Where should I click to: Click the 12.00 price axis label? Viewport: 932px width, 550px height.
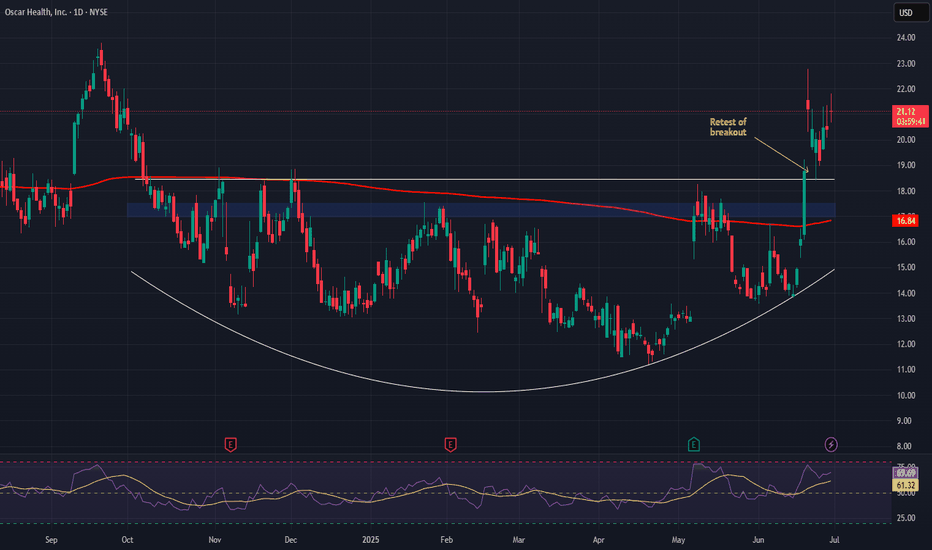906,344
